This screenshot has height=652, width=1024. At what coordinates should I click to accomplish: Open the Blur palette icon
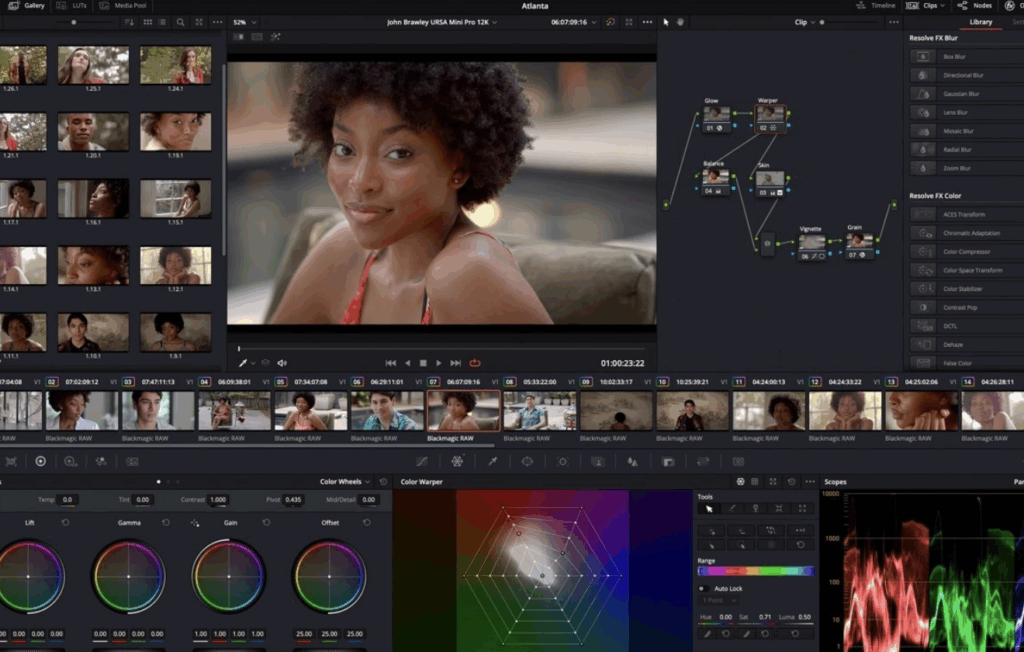(x=632, y=461)
